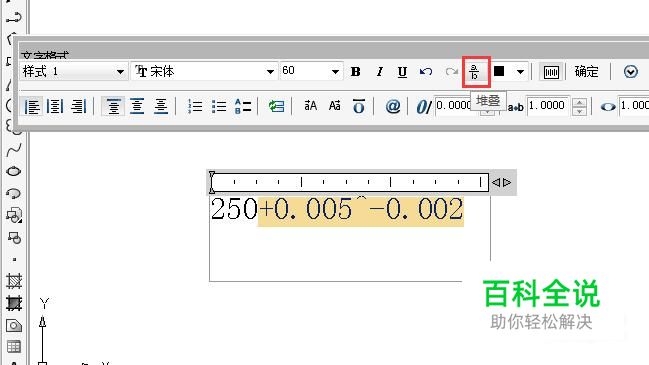Apply bulleted list formatting

219,106
